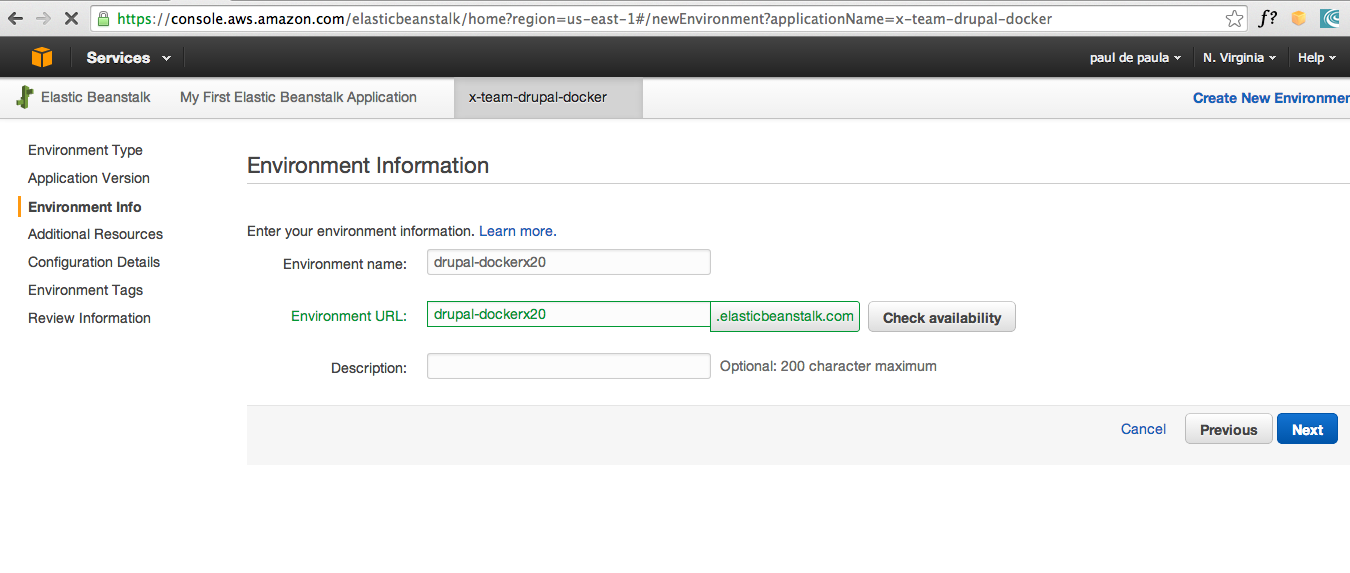Viewport: 1350px width, 573px height.
Task: Click the Elastic Beanstalk text label
Action: [96, 97]
